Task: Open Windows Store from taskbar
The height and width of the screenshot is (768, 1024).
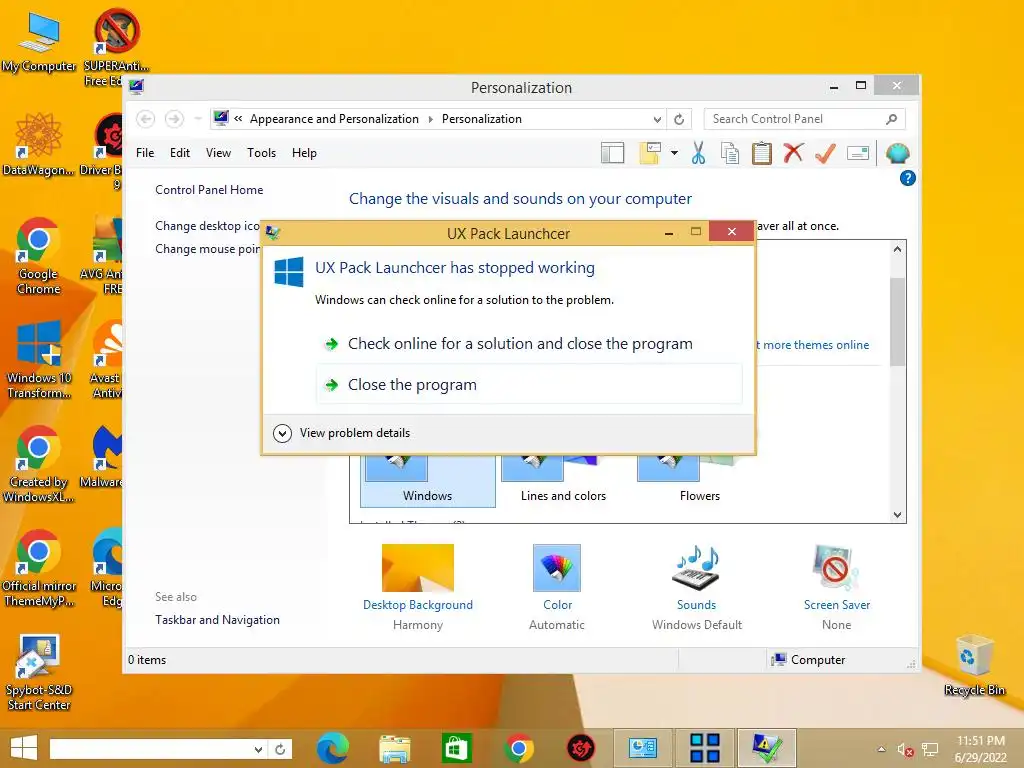Action: (x=456, y=748)
